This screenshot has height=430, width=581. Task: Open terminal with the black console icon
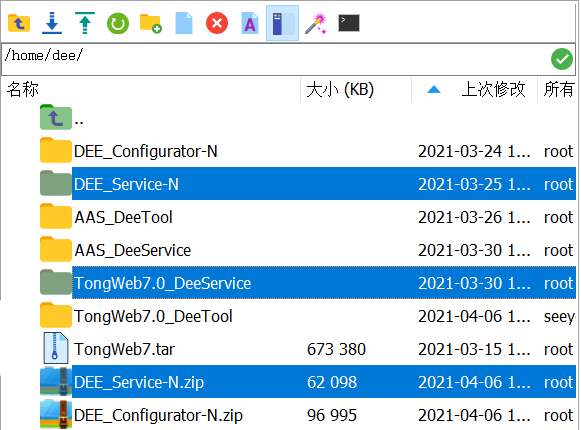349,23
